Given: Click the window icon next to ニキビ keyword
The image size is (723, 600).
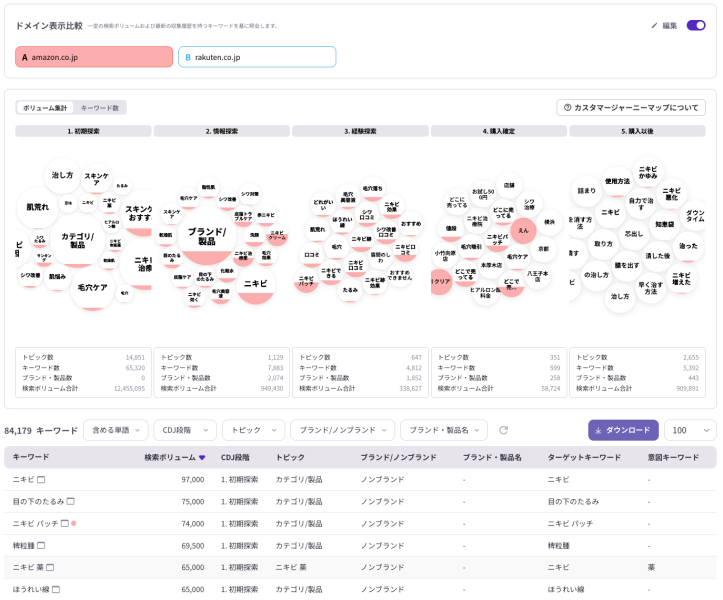Looking at the screenshot, I should 40,480.
